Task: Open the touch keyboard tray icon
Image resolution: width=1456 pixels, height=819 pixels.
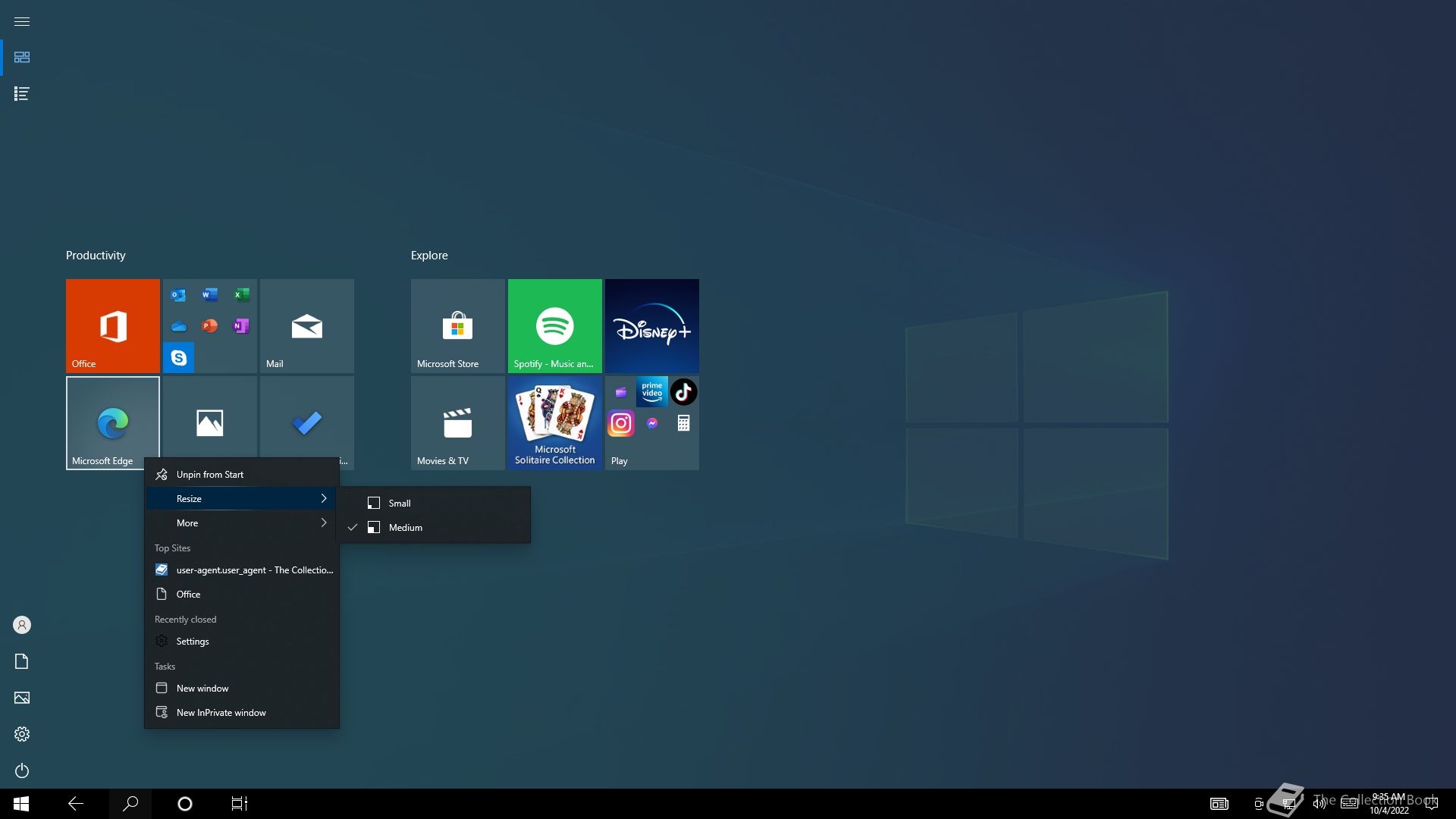Action: pyautogui.click(x=1350, y=804)
